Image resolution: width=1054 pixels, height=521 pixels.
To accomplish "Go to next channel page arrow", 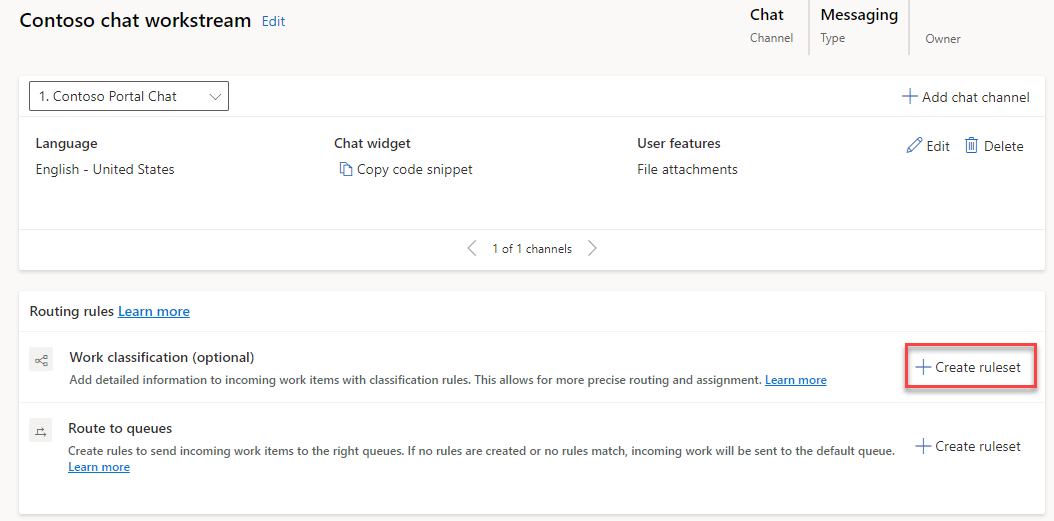I will click(x=592, y=249).
